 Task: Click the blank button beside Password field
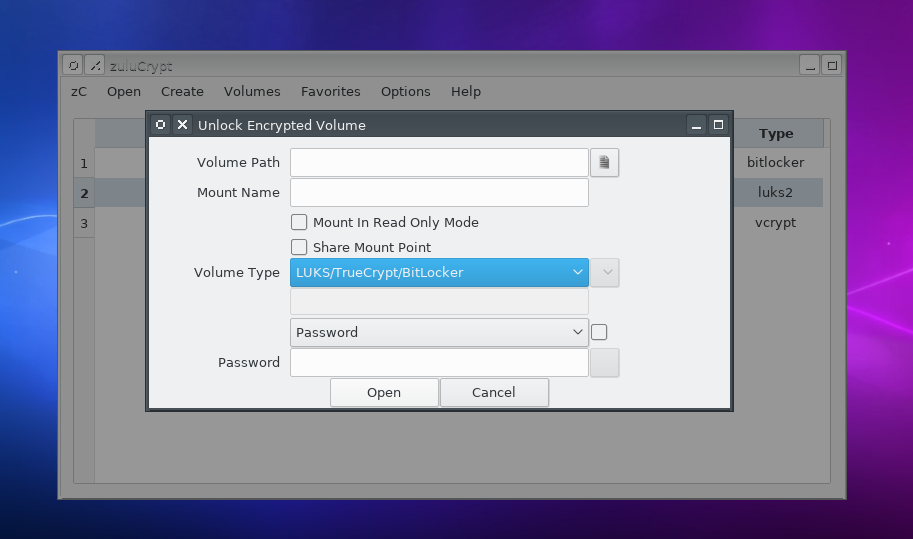(604, 362)
